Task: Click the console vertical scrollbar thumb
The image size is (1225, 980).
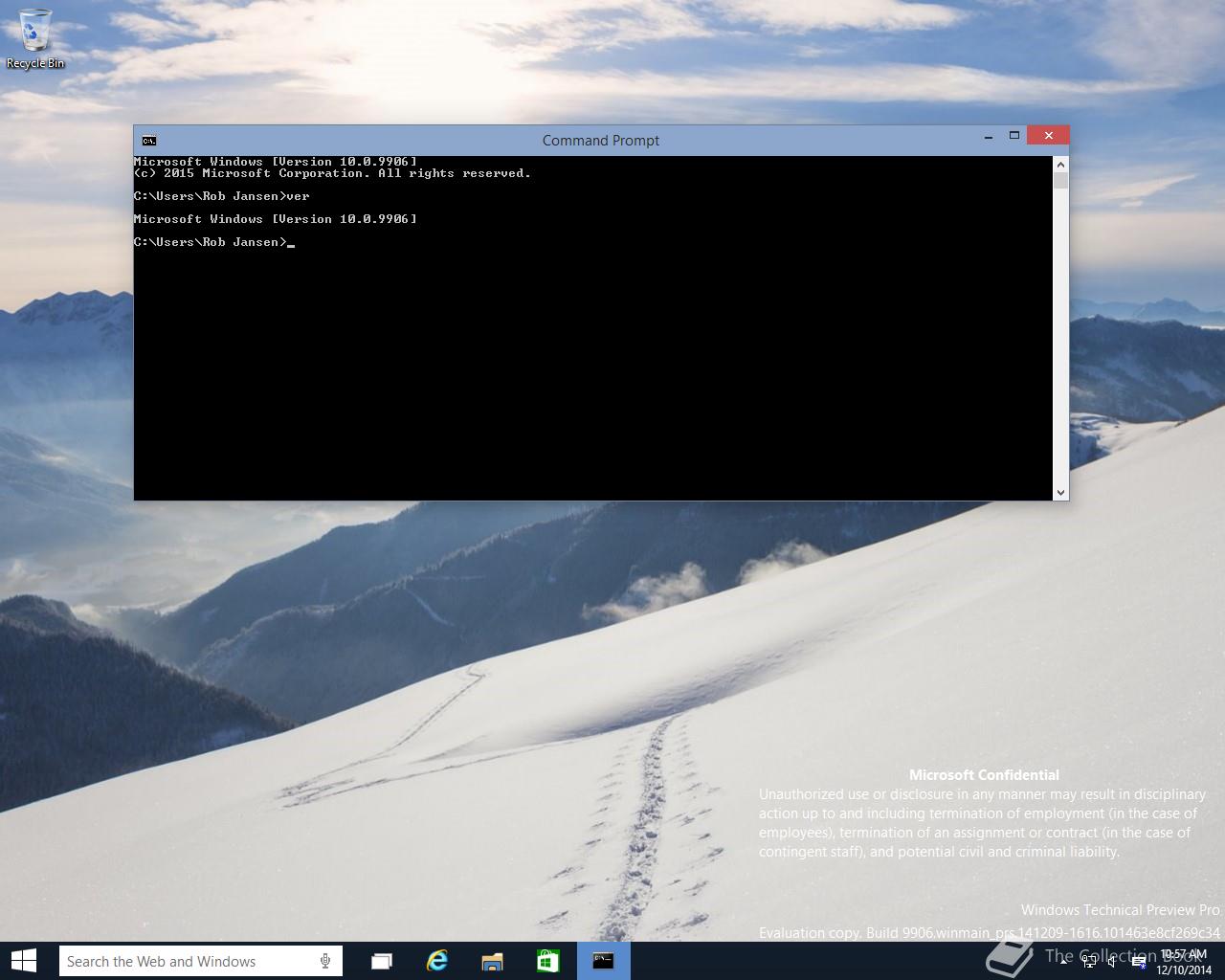Action: click(x=1060, y=181)
